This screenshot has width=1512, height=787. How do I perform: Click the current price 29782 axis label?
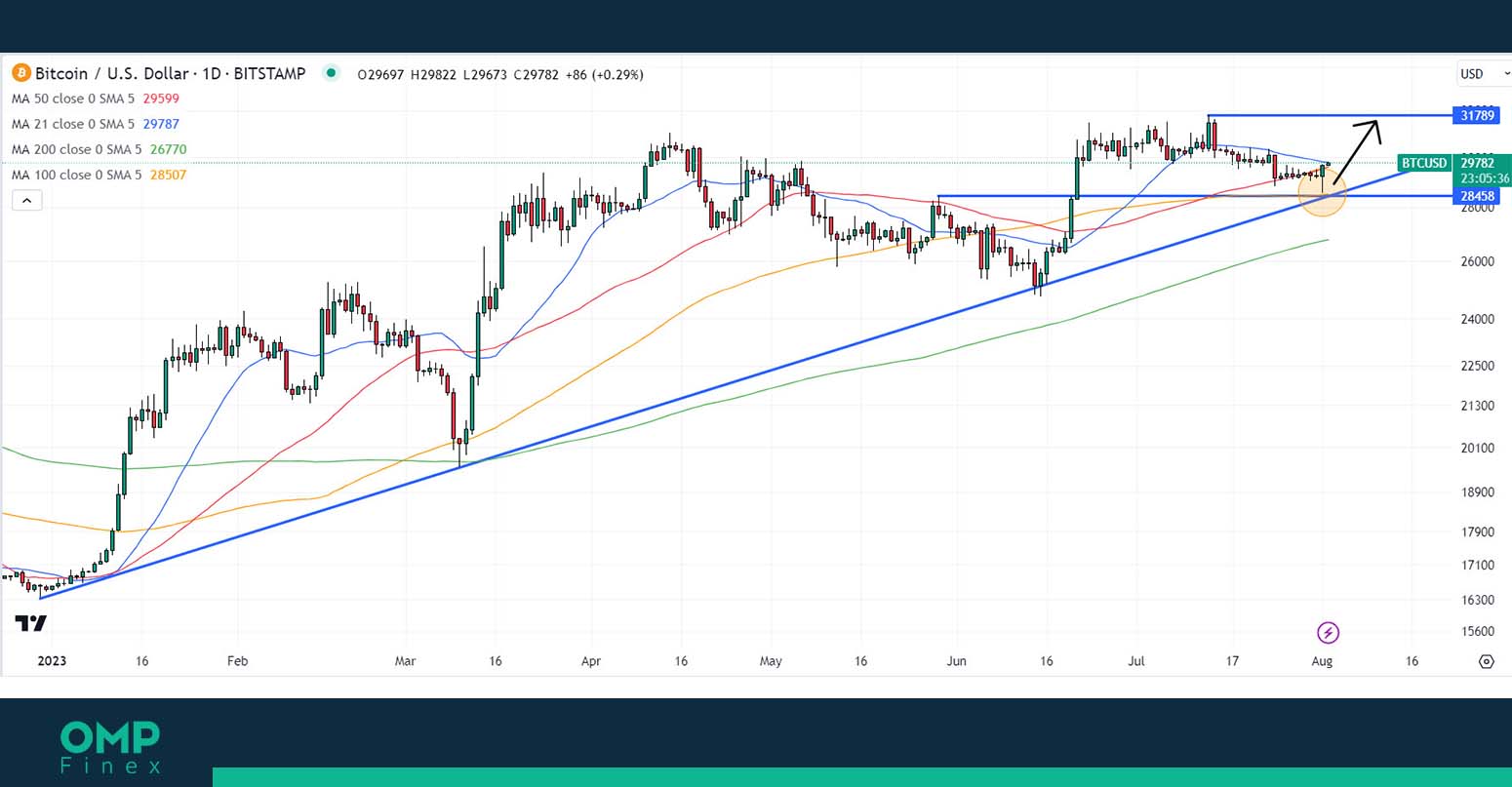tap(1477, 164)
